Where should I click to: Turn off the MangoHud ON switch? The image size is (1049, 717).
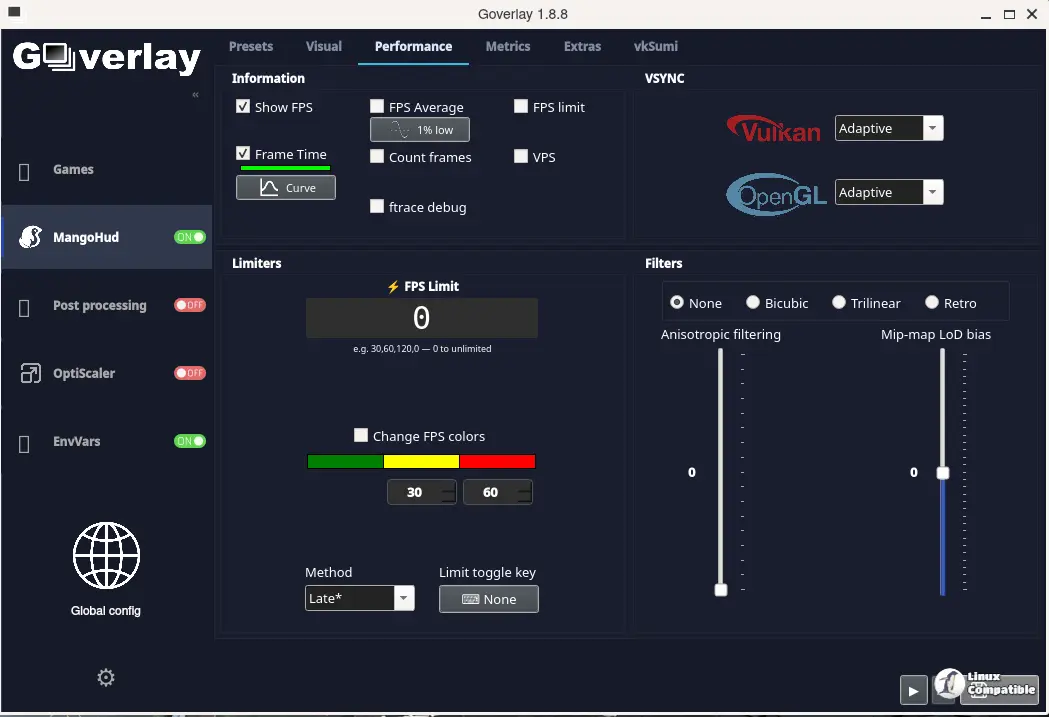190,237
